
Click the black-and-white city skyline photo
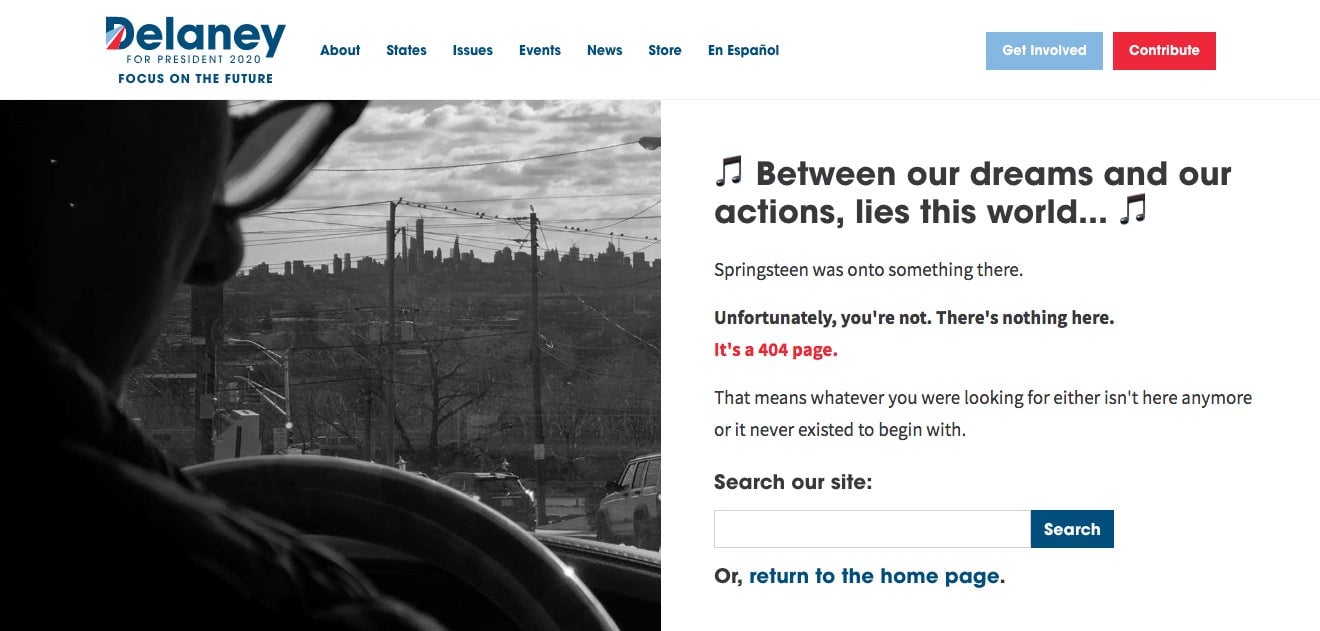(x=330, y=365)
